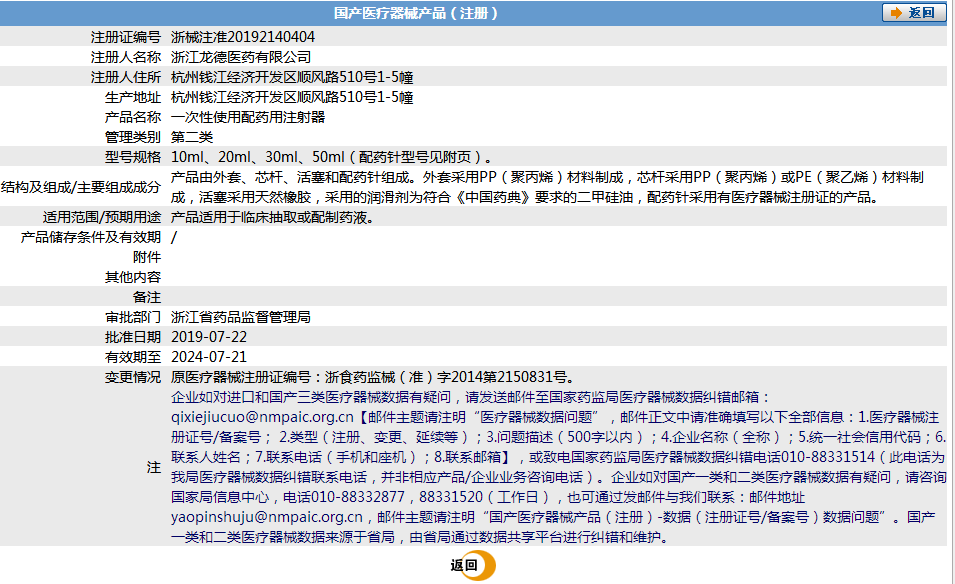Click phone number 010-88331514 in the notice

(828, 457)
